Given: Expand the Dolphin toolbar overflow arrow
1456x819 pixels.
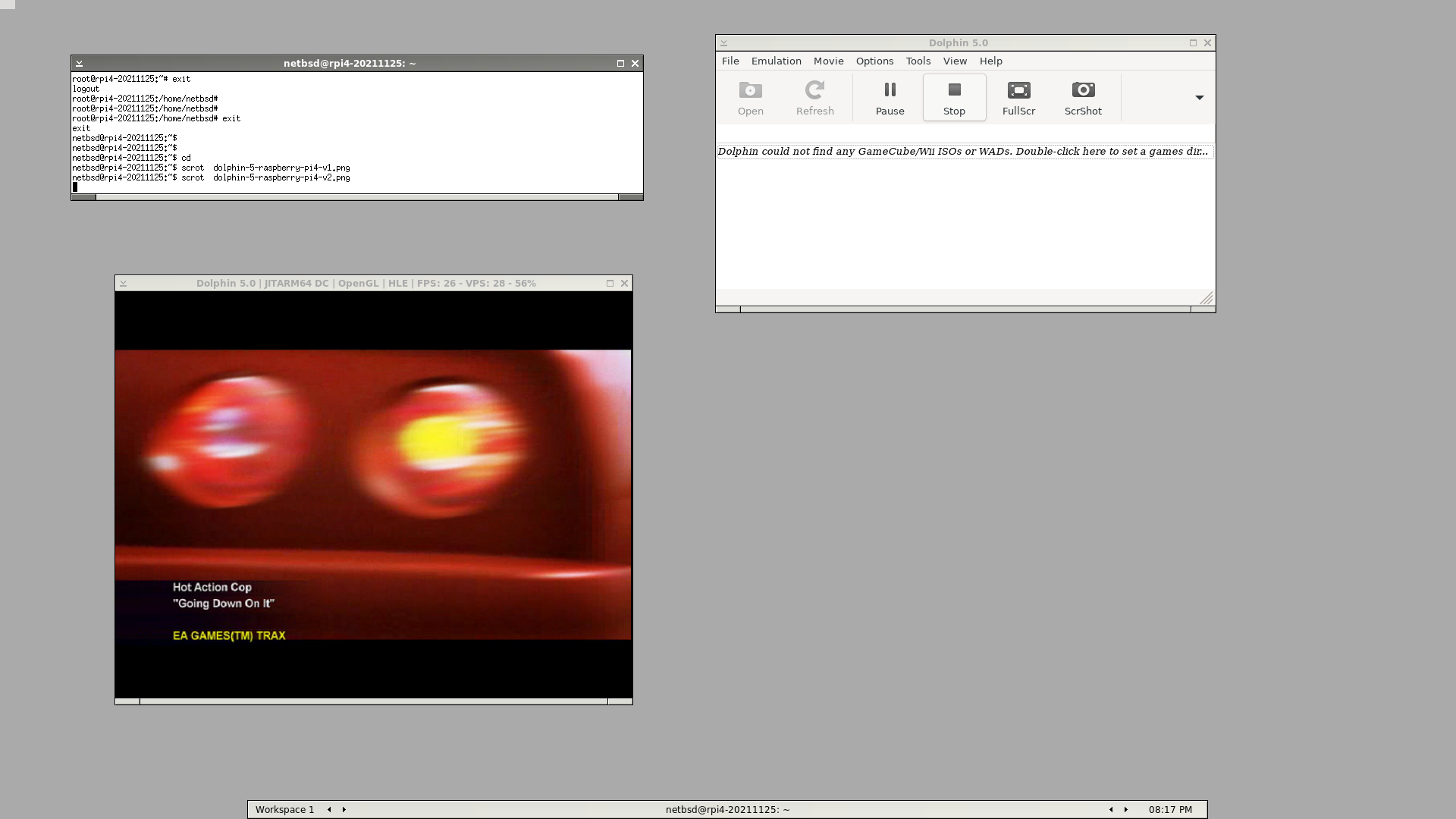Looking at the screenshot, I should click(x=1199, y=98).
